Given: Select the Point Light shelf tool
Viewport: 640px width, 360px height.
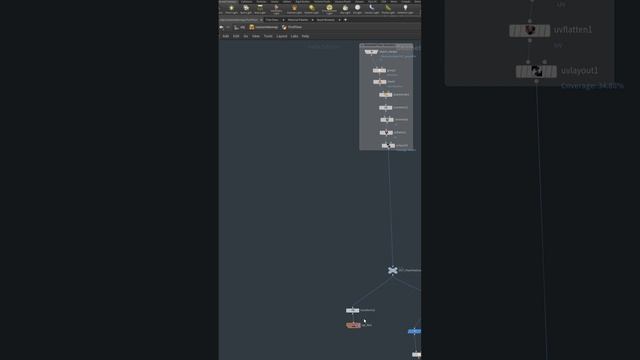Looking at the screenshot, I should [x=231, y=9].
